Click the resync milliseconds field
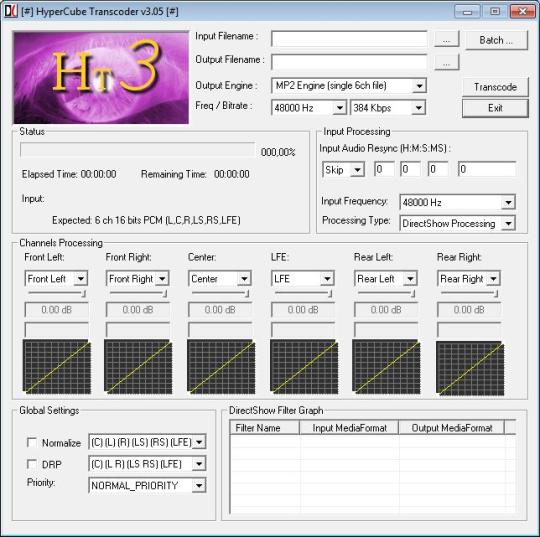 (487, 169)
